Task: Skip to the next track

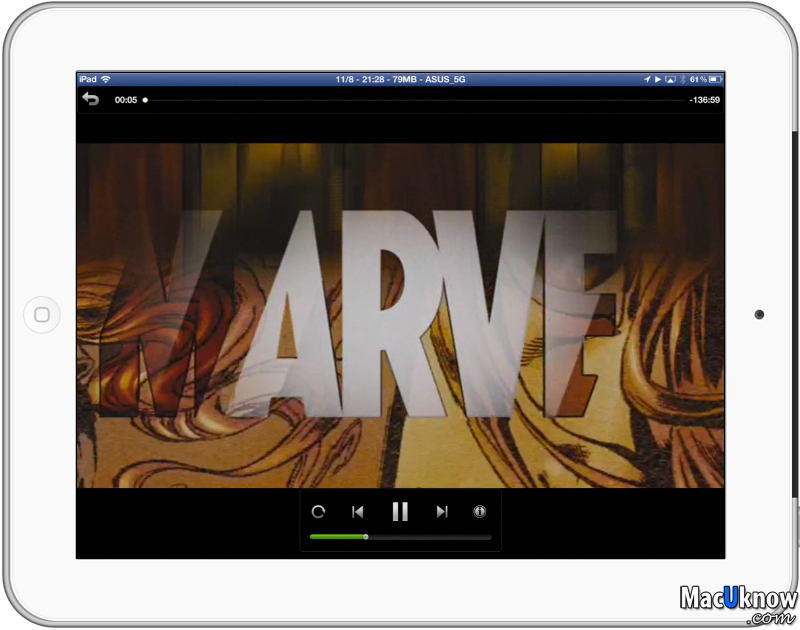Action: [442, 512]
